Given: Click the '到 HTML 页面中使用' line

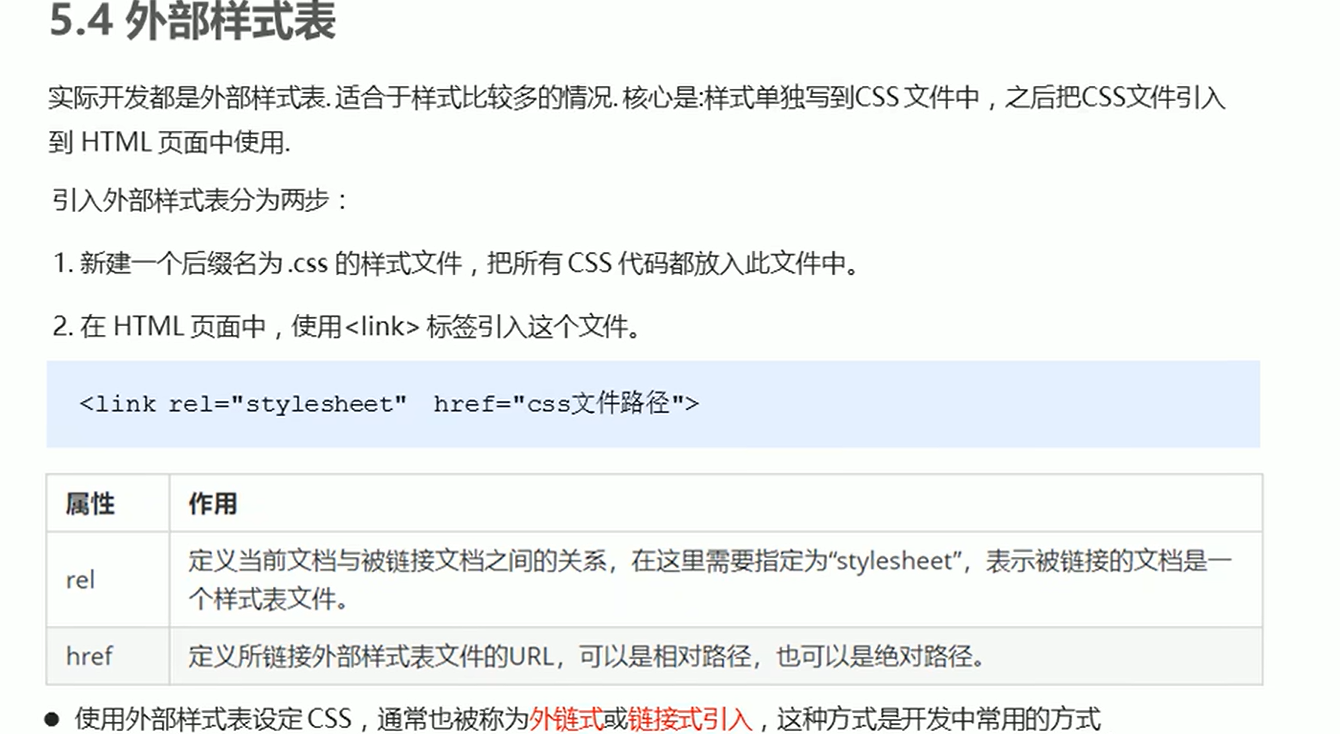Looking at the screenshot, I should coord(169,143).
